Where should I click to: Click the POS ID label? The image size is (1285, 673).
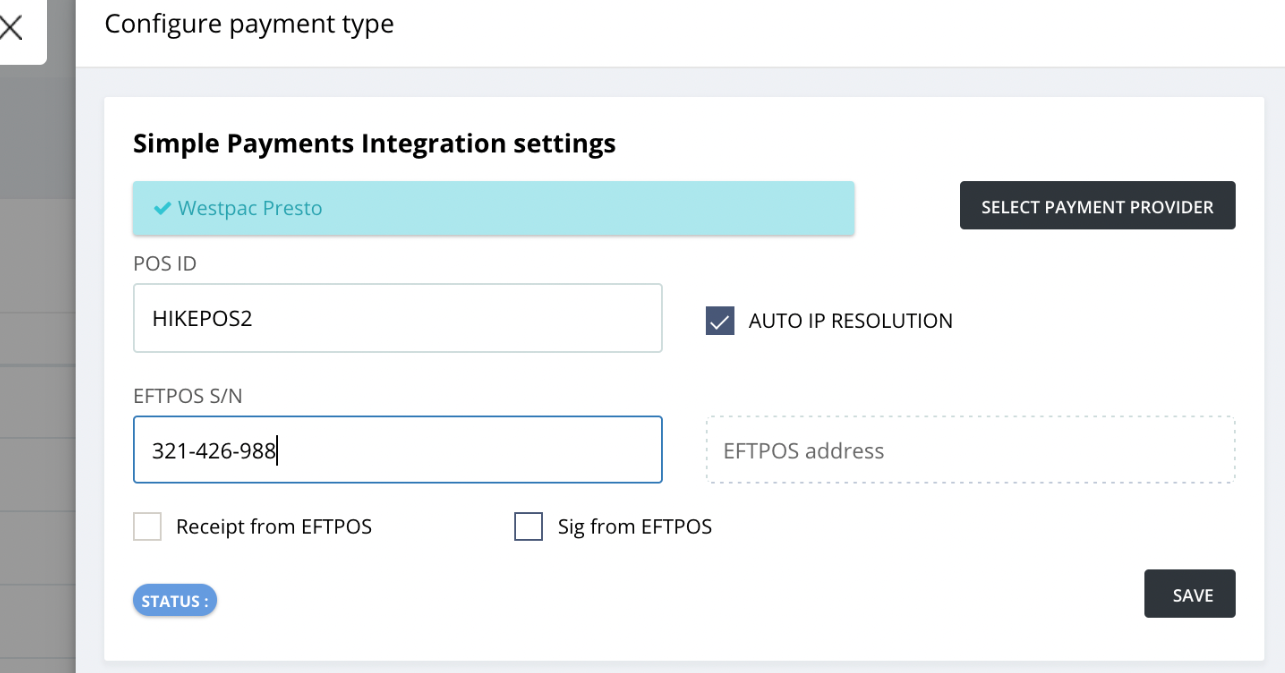coord(165,263)
